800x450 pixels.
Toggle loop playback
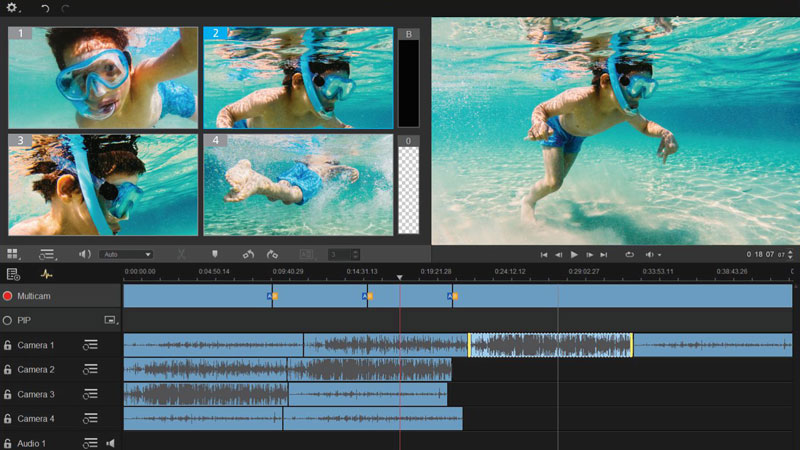click(x=630, y=255)
